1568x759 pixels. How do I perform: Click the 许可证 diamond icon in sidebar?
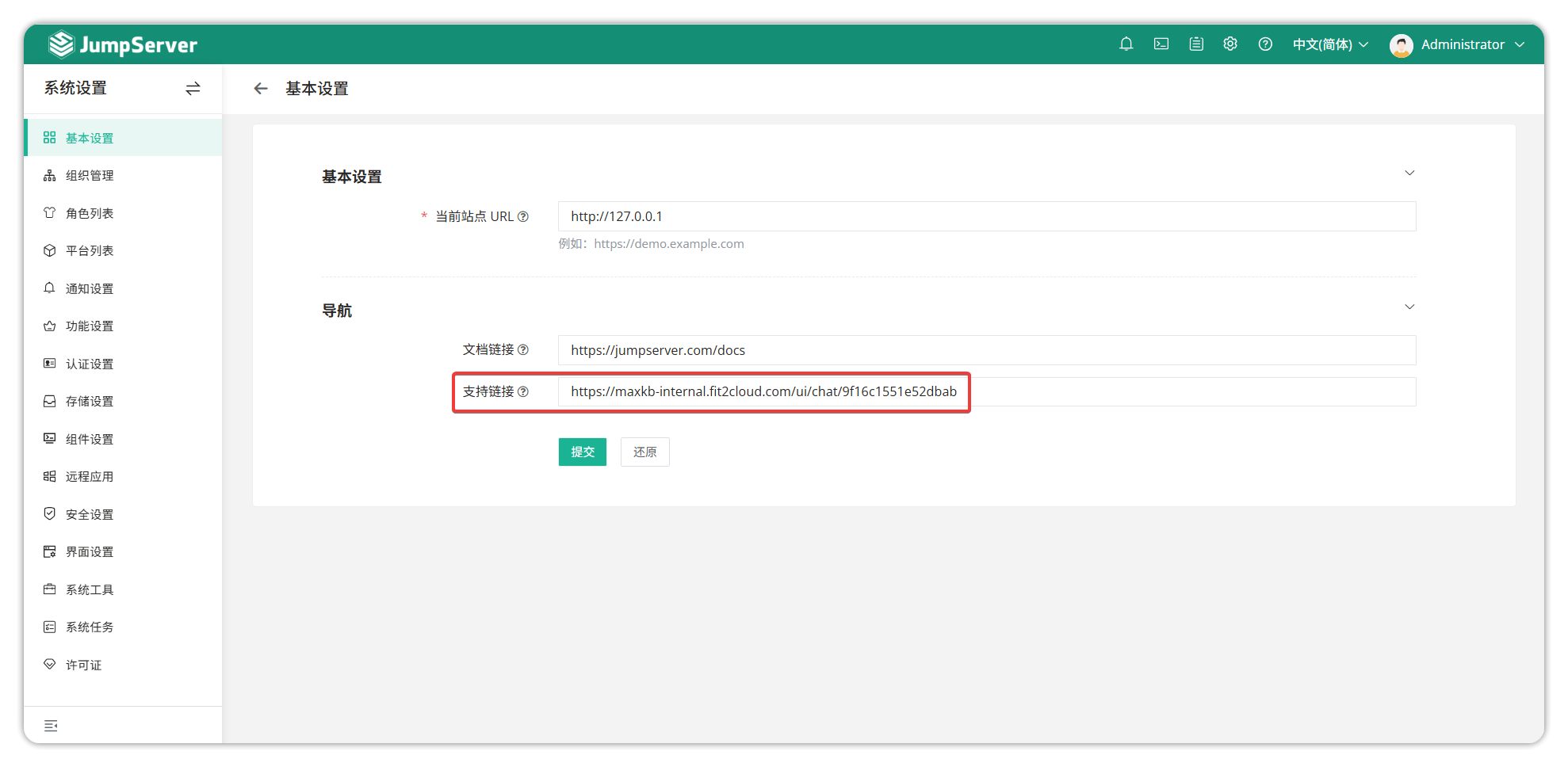[50, 665]
